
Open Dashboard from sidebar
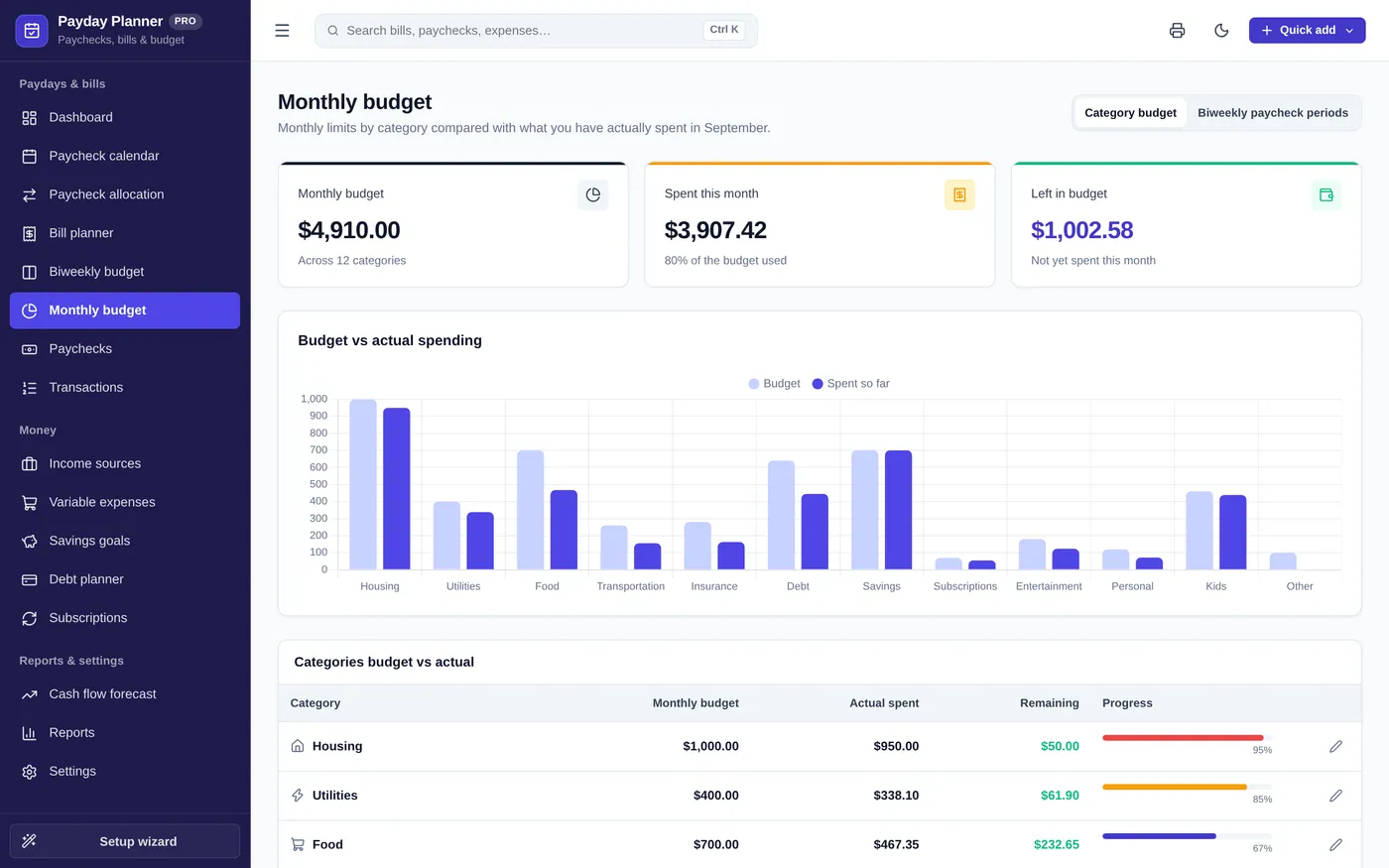pyautogui.click(x=125, y=117)
